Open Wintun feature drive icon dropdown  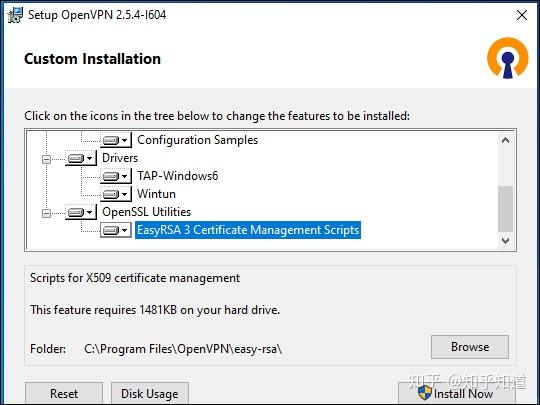coord(116,194)
